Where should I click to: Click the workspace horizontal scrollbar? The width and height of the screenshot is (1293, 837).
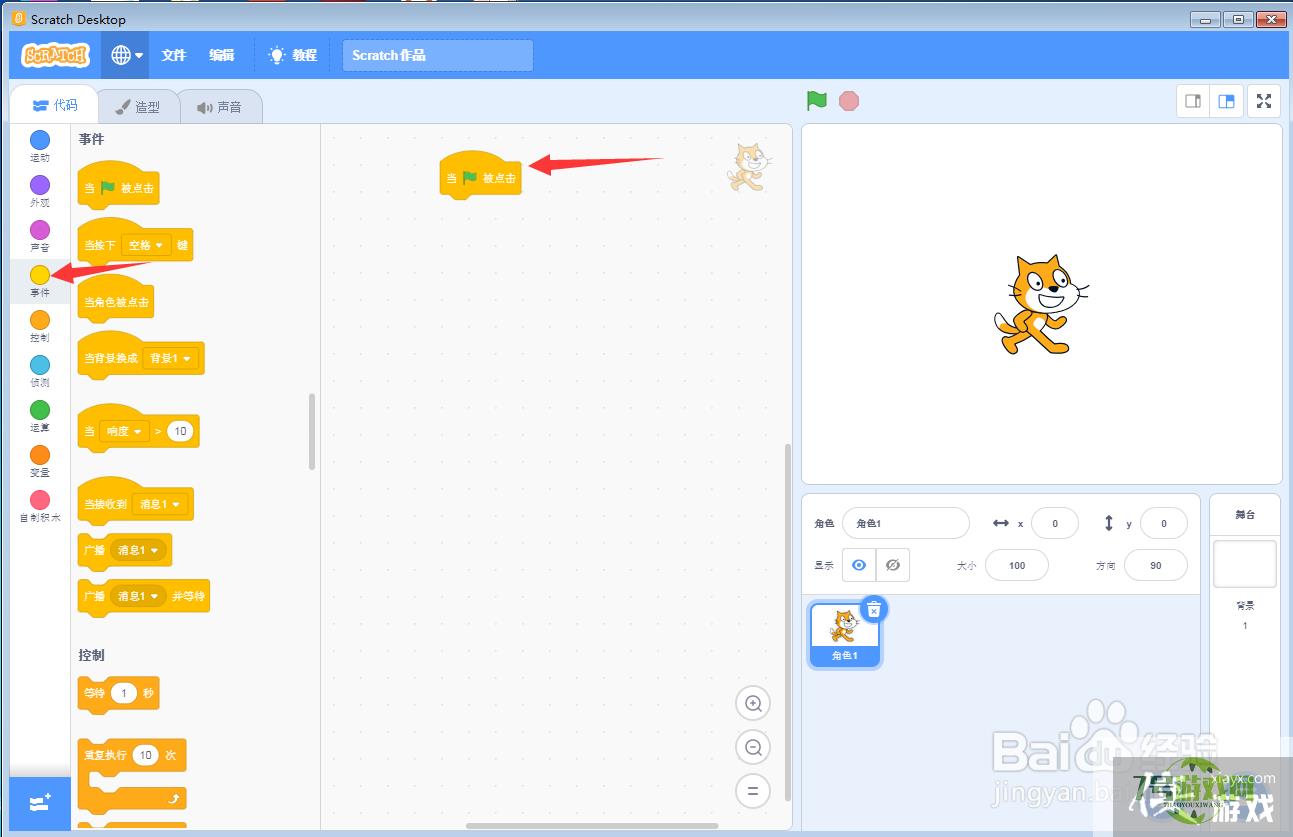(x=593, y=826)
